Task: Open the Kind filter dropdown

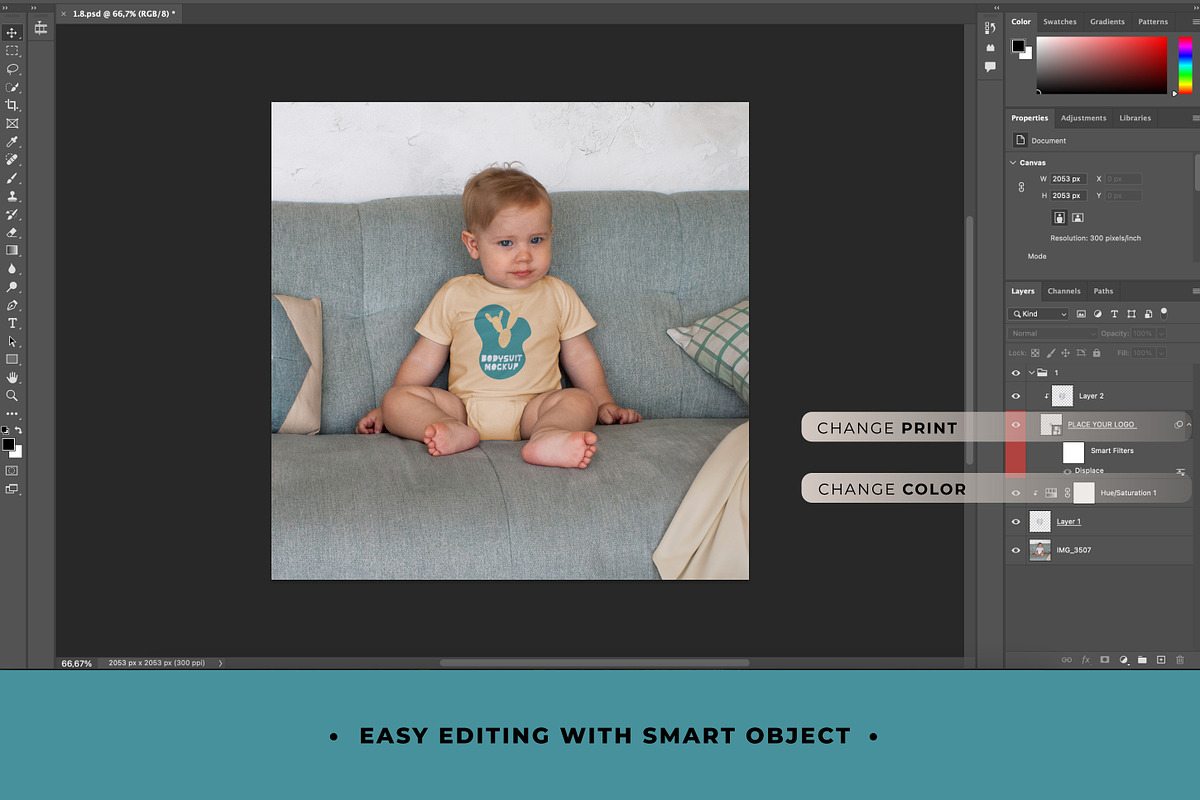Action: click(1039, 314)
